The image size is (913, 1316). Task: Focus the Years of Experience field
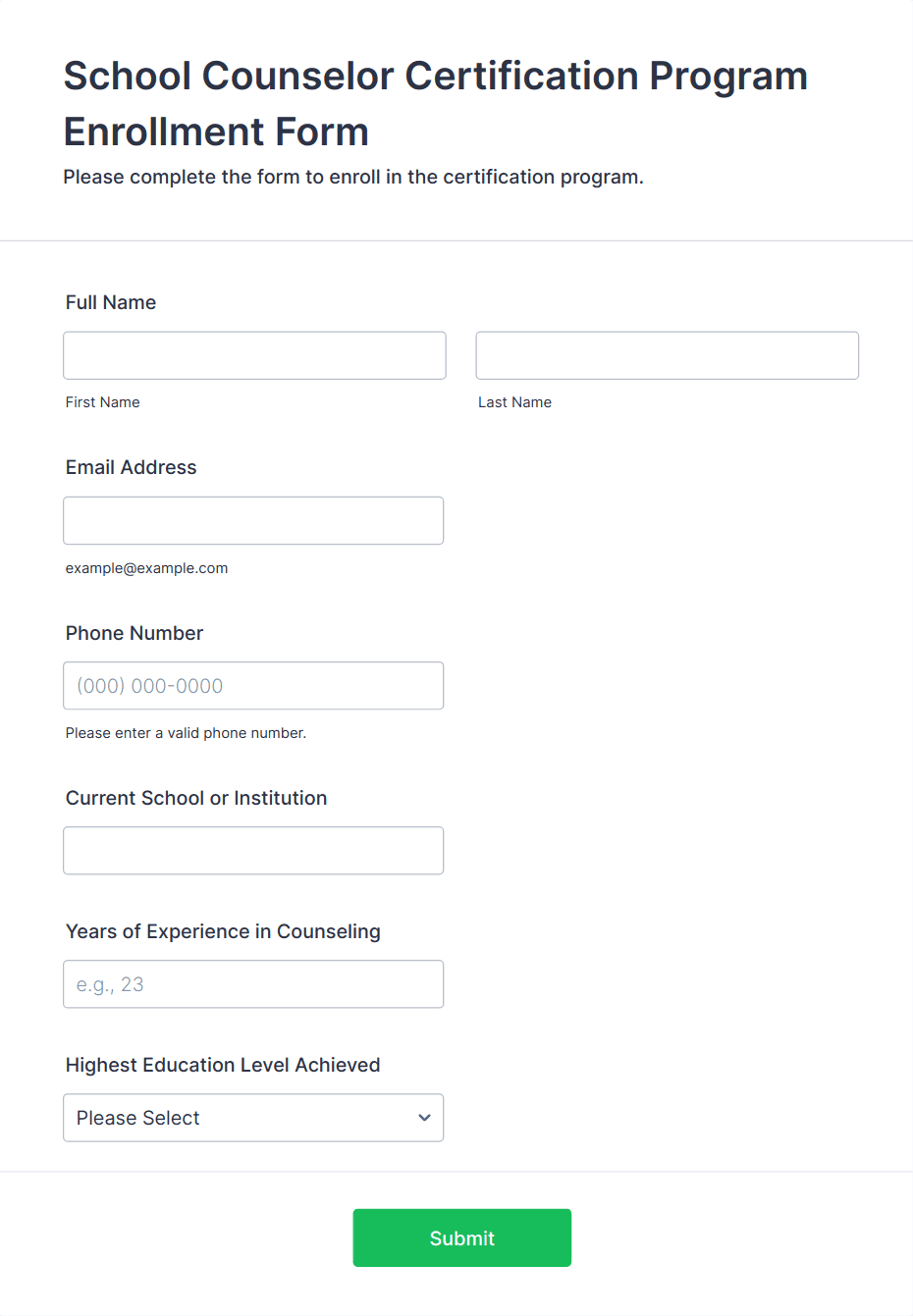pos(253,984)
